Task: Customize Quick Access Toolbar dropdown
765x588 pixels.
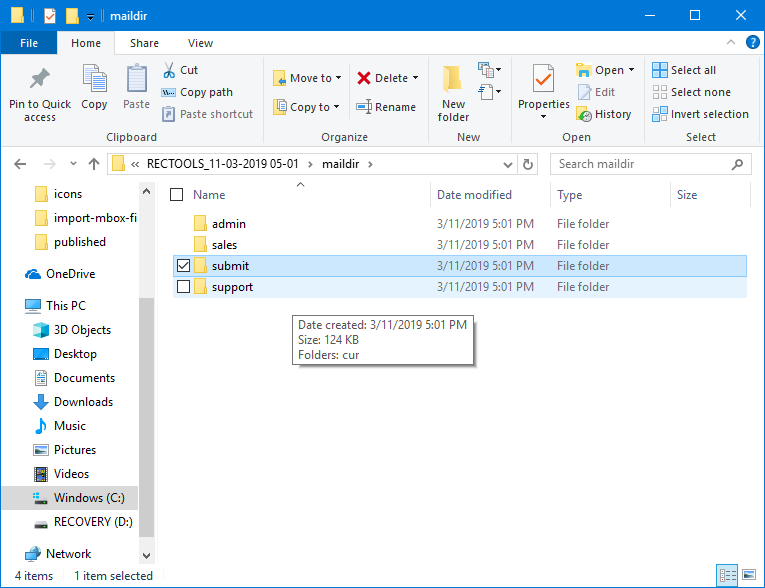Action: [90, 17]
